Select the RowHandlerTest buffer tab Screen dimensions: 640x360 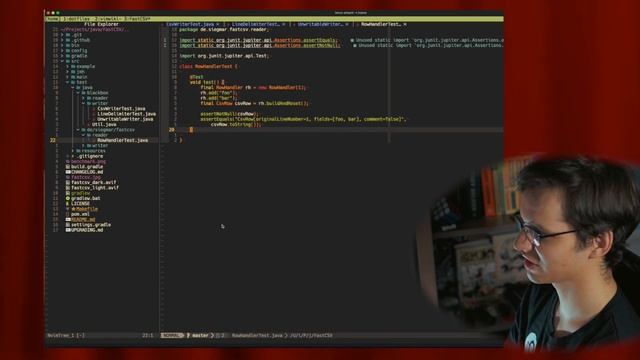(x=381, y=24)
